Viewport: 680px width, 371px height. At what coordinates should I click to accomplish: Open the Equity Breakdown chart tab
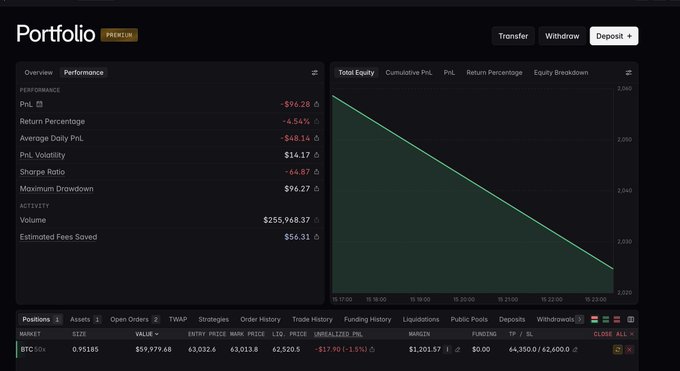point(561,72)
